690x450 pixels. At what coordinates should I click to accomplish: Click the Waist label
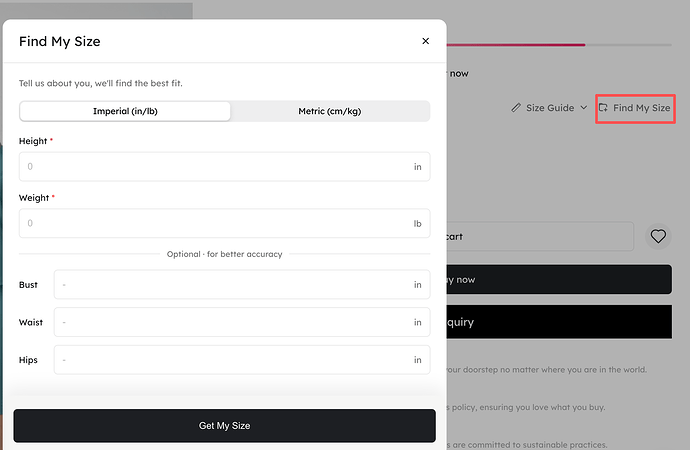(31, 322)
